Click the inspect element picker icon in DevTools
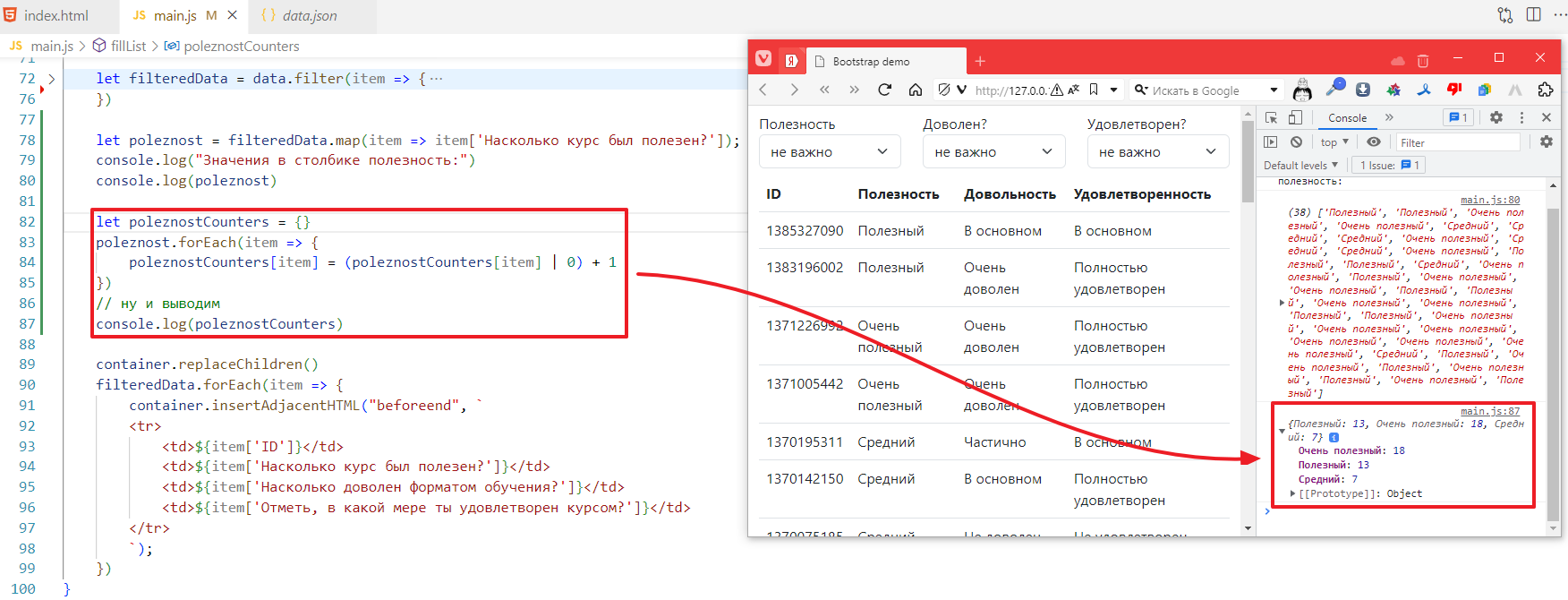Screen dimensions: 1568x600 (x=1271, y=117)
